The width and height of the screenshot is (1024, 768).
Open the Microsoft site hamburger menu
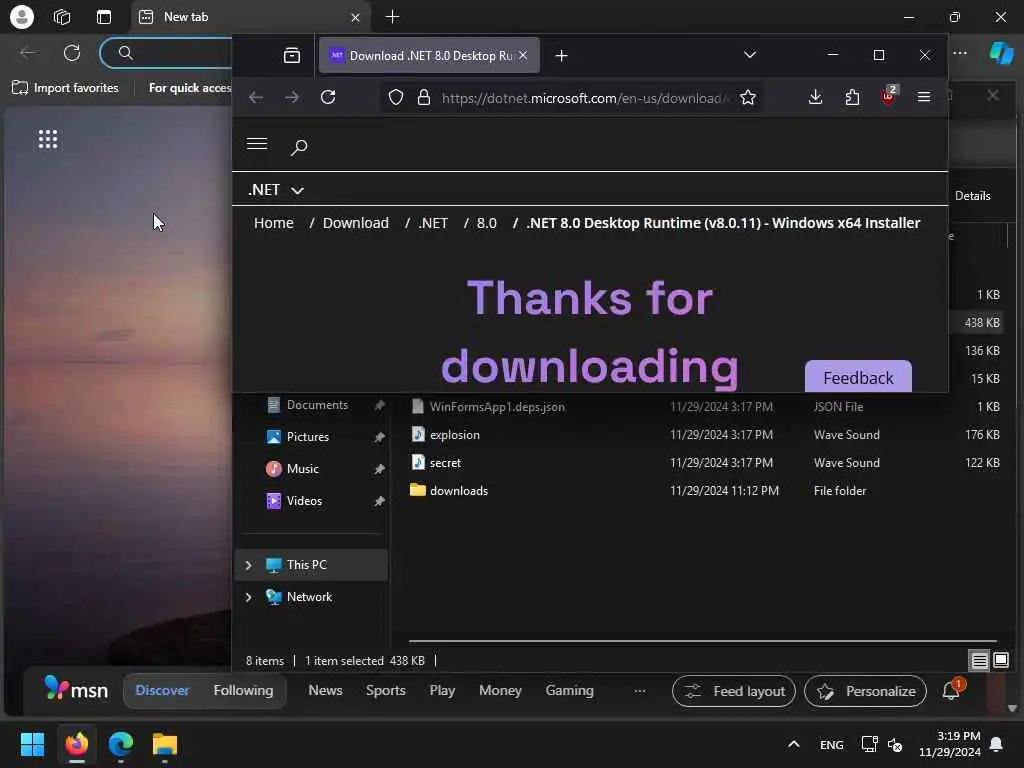click(257, 144)
